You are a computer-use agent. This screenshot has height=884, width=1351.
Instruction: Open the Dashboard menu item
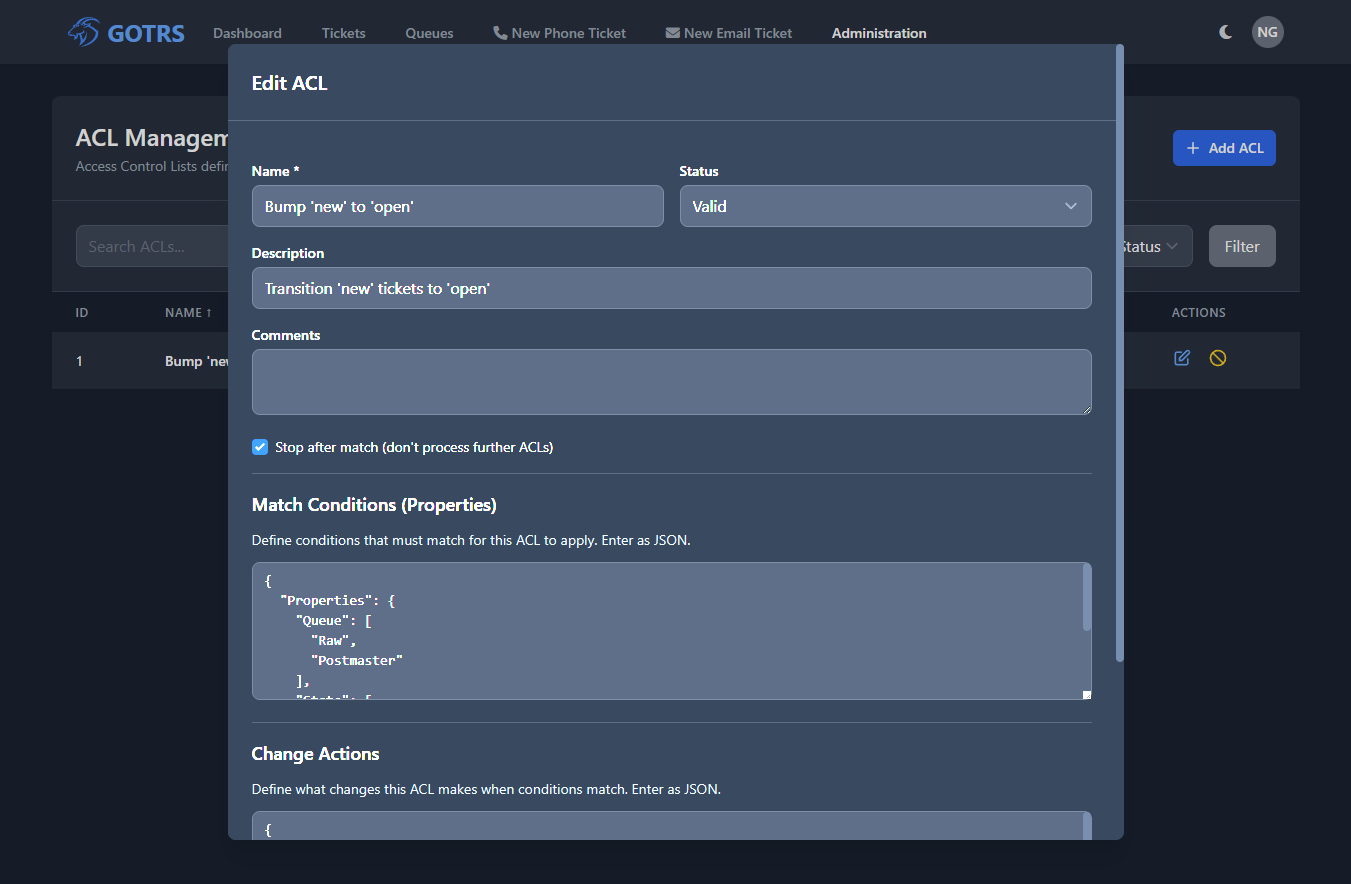247,33
